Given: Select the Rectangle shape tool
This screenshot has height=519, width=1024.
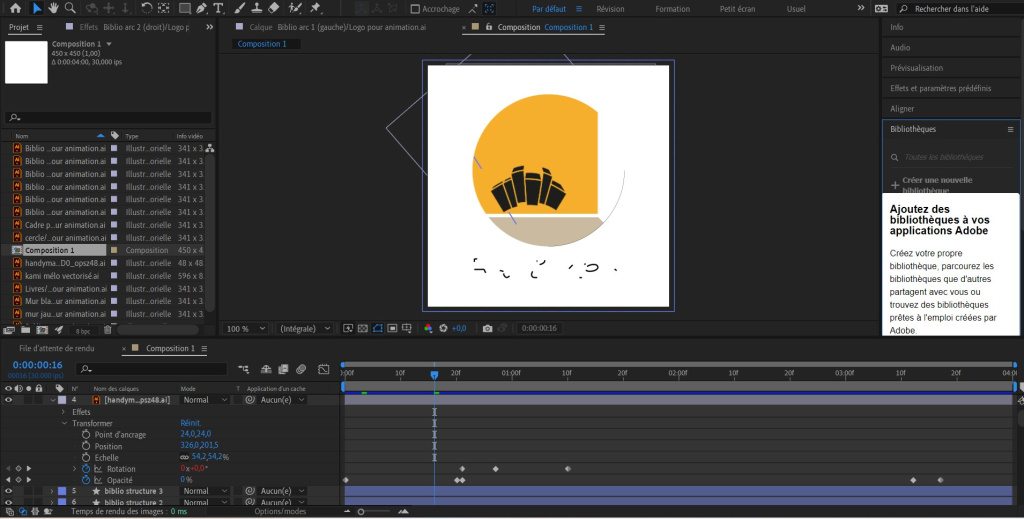Looking at the screenshot, I should point(185,8).
